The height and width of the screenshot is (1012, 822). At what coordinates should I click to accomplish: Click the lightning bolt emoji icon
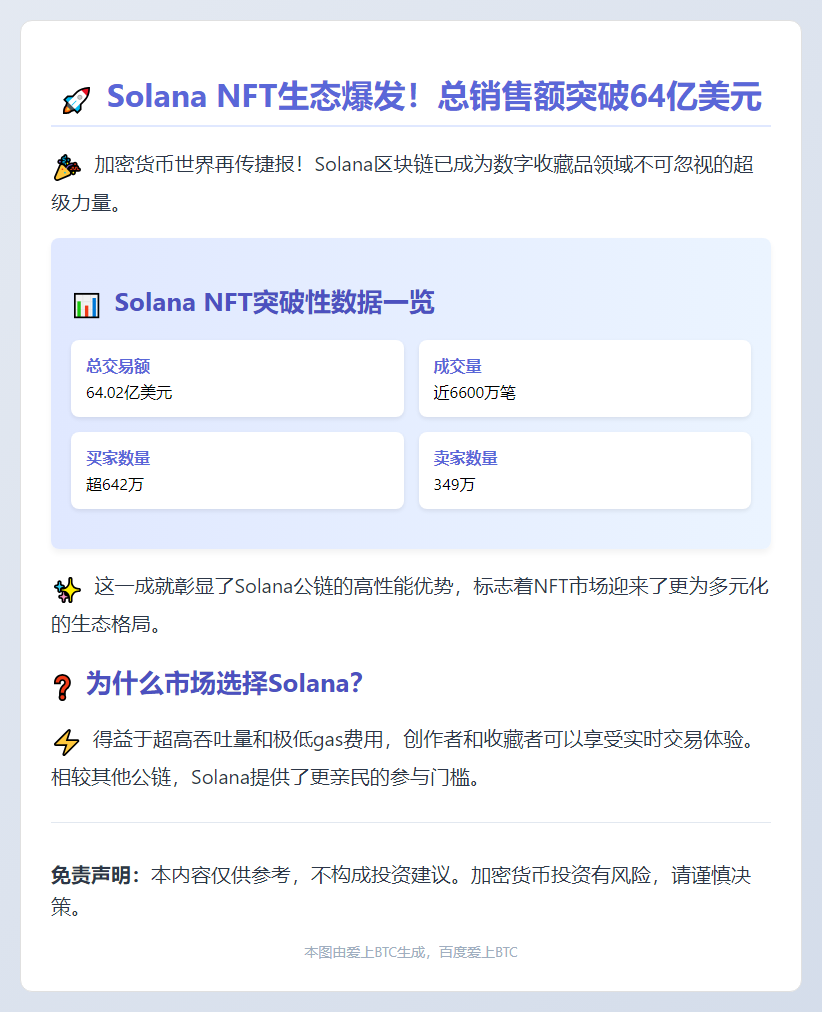pyautogui.click(x=66, y=742)
